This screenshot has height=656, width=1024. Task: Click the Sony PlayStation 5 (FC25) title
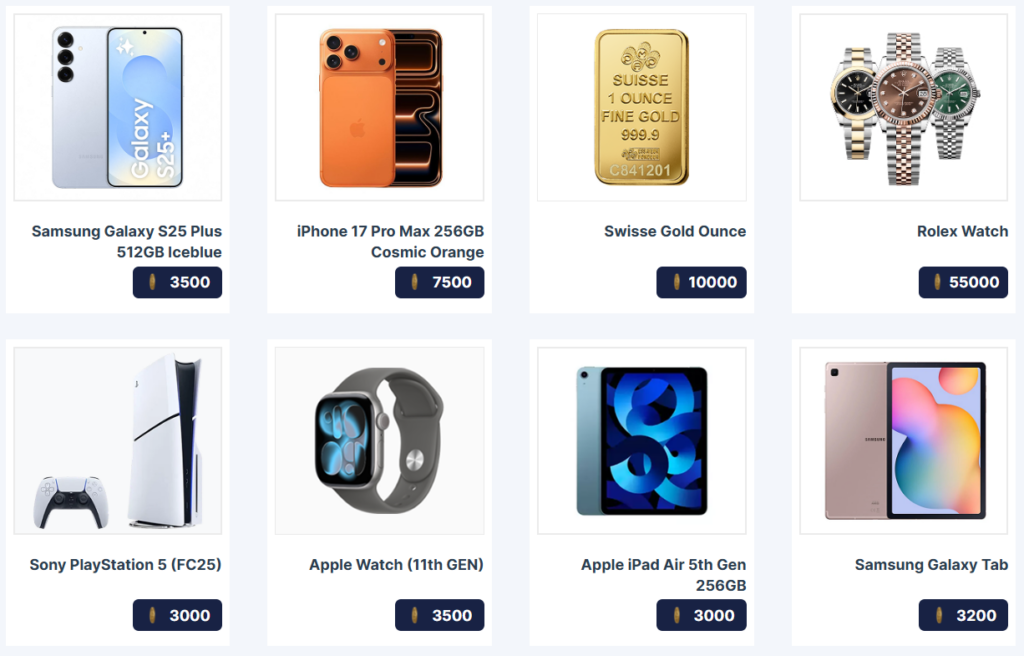(125, 565)
